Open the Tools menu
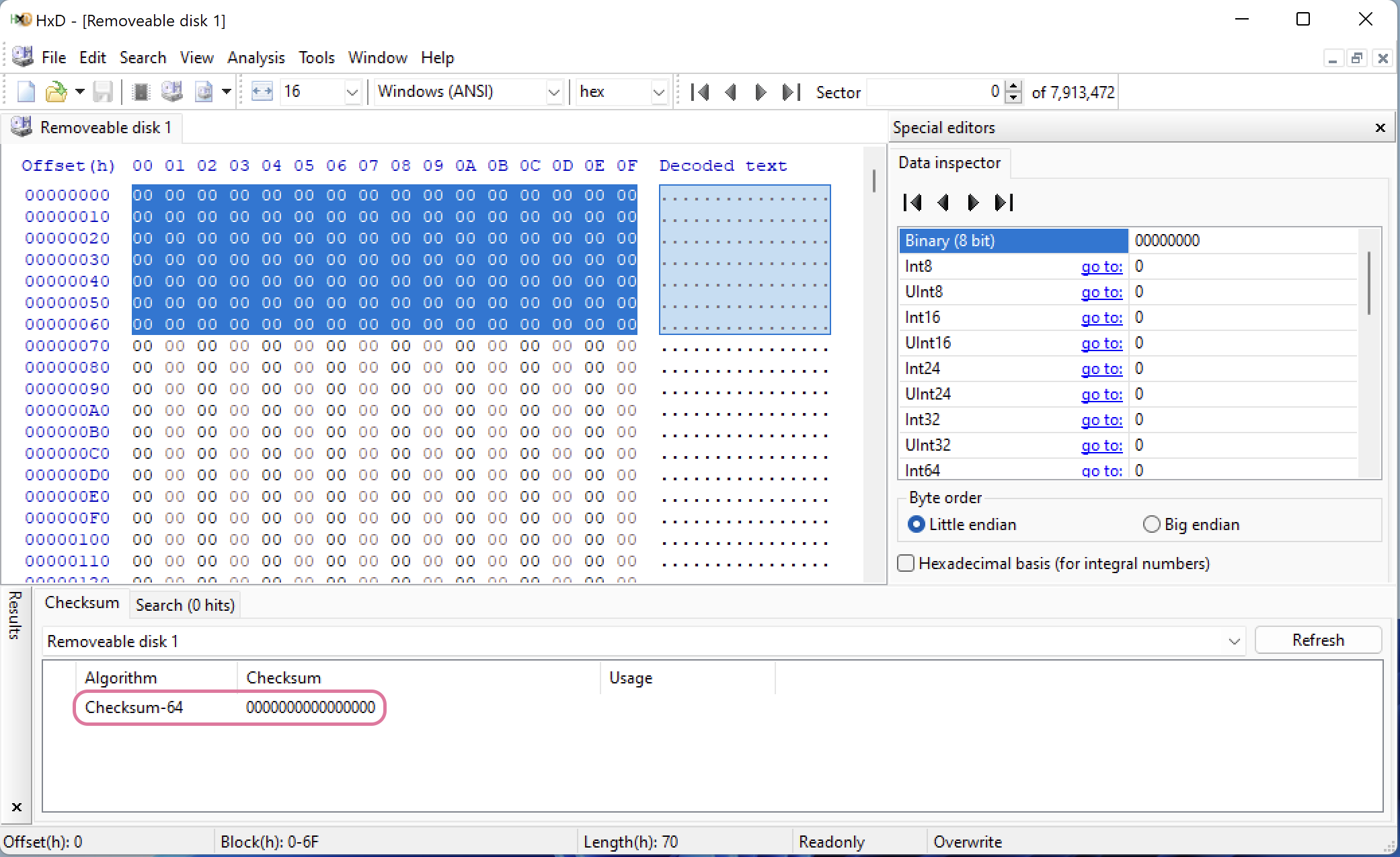The width and height of the screenshot is (1400, 857). click(x=316, y=58)
